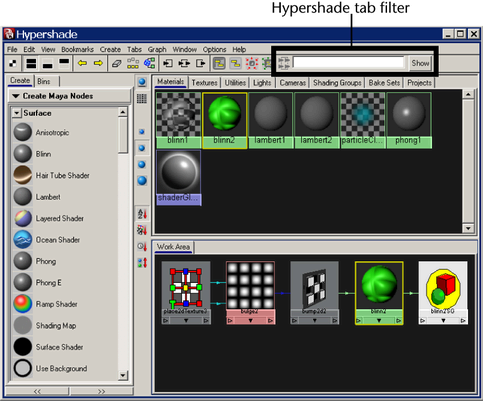
Task: Switch to view as list grid button
Action: 142,98
